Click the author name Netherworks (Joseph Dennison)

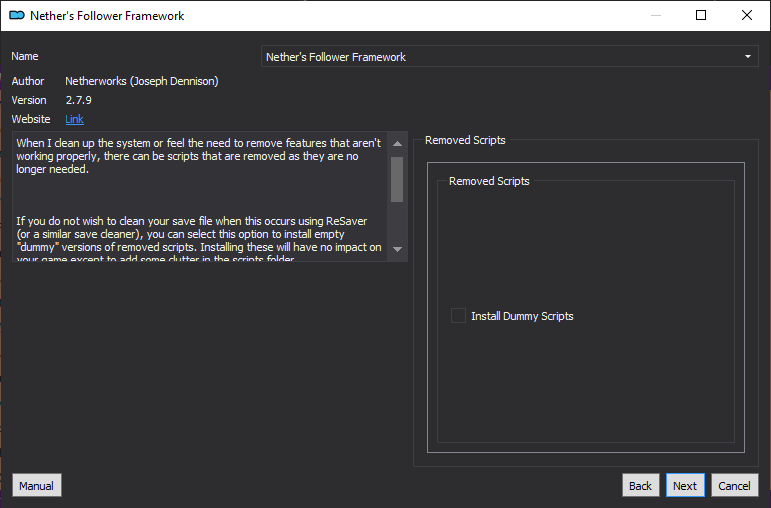pyautogui.click(x=142, y=81)
